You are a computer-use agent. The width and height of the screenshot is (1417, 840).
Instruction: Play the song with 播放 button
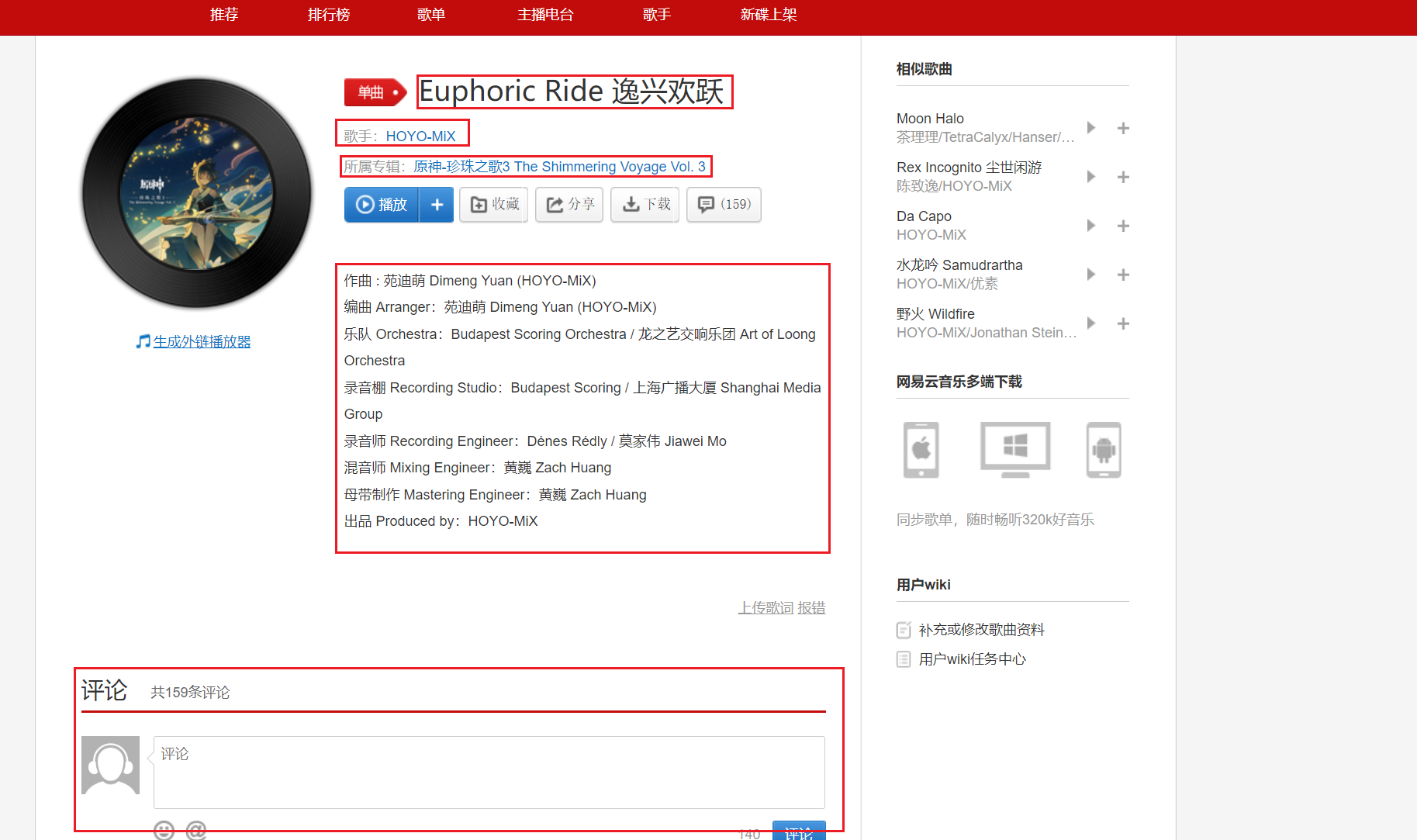click(x=382, y=205)
